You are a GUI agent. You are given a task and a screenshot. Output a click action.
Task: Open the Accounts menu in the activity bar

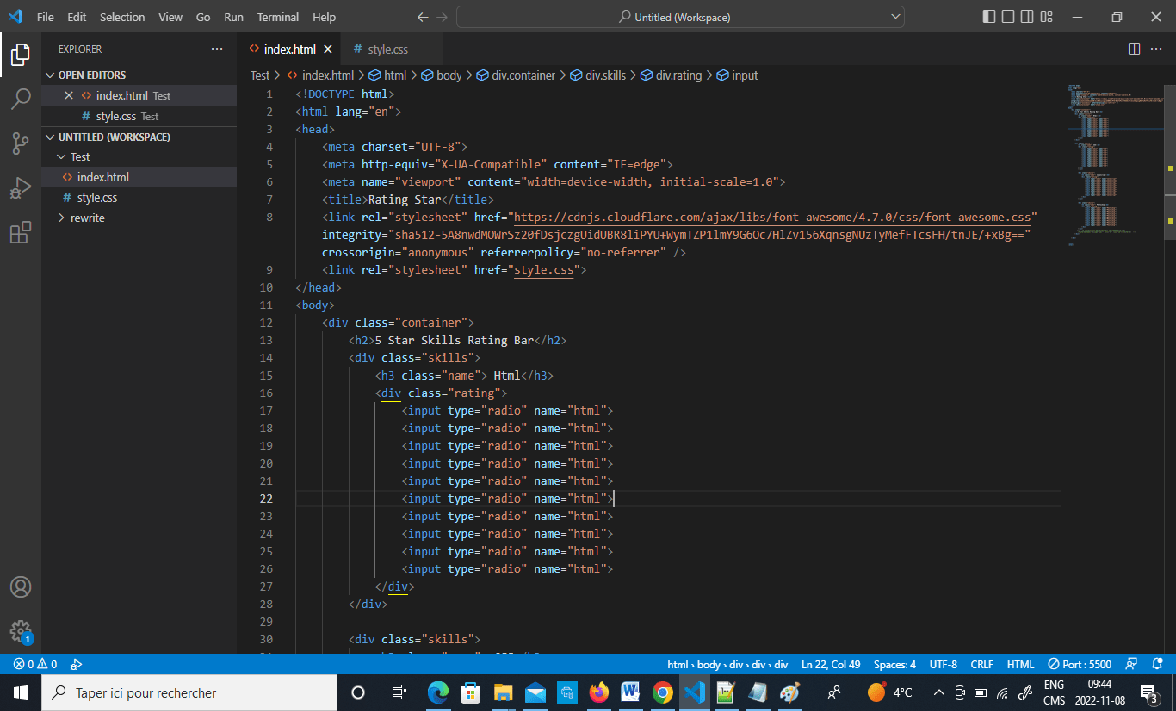(x=20, y=587)
